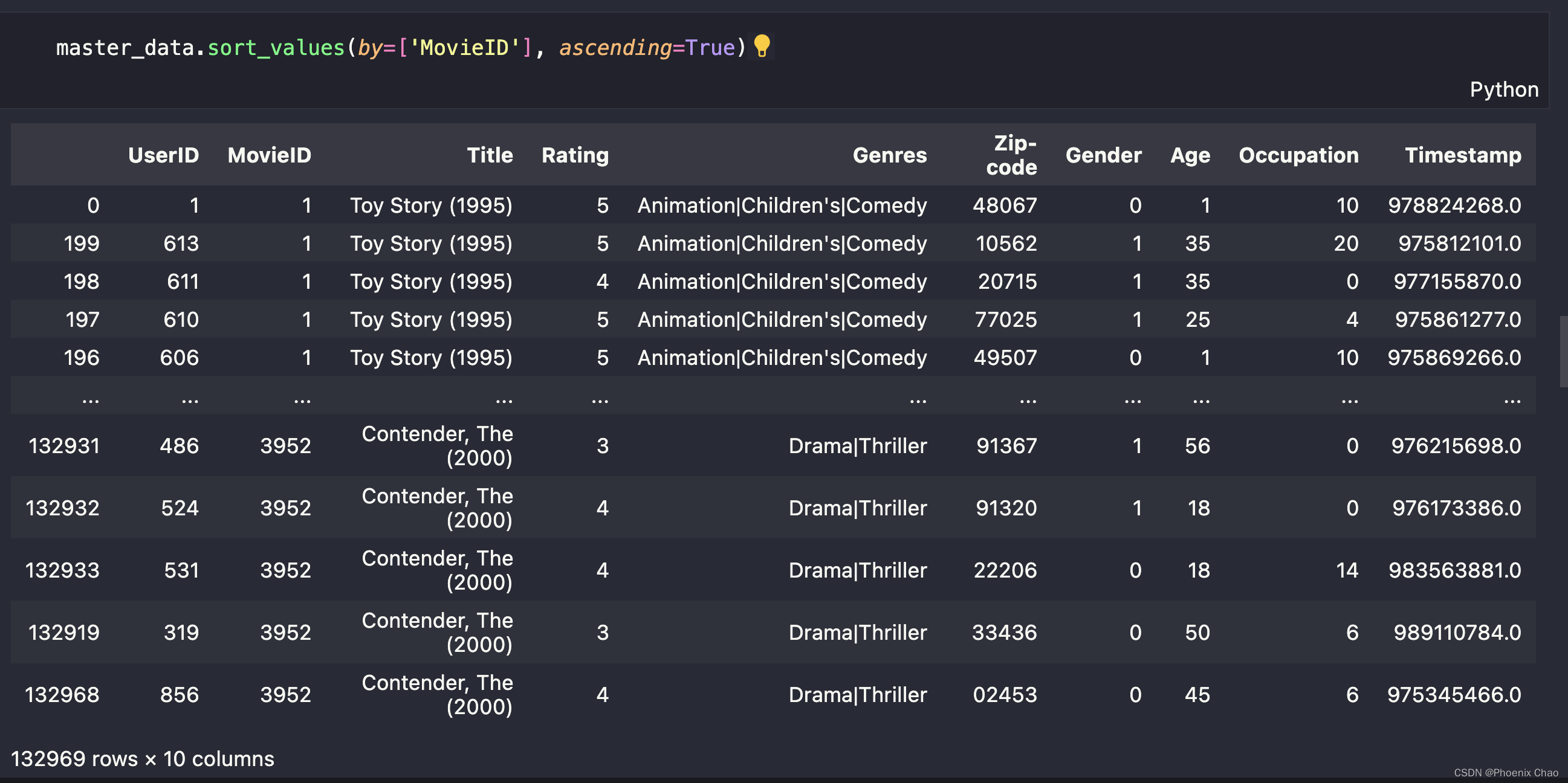Click the UserID column header
Image resolution: width=1568 pixels, height=783 pixels.
(x=163, y=155)
